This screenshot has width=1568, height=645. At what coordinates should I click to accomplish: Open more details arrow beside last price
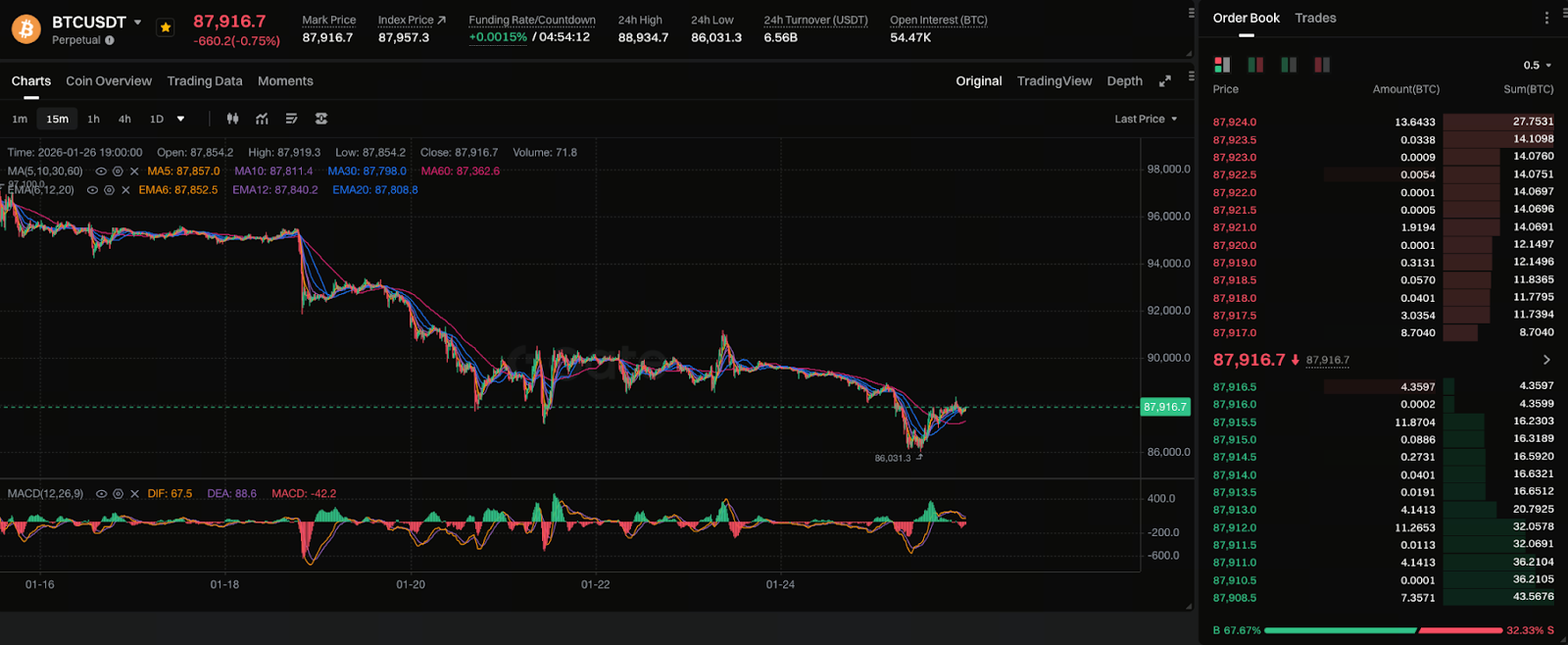pos(1546,360)
